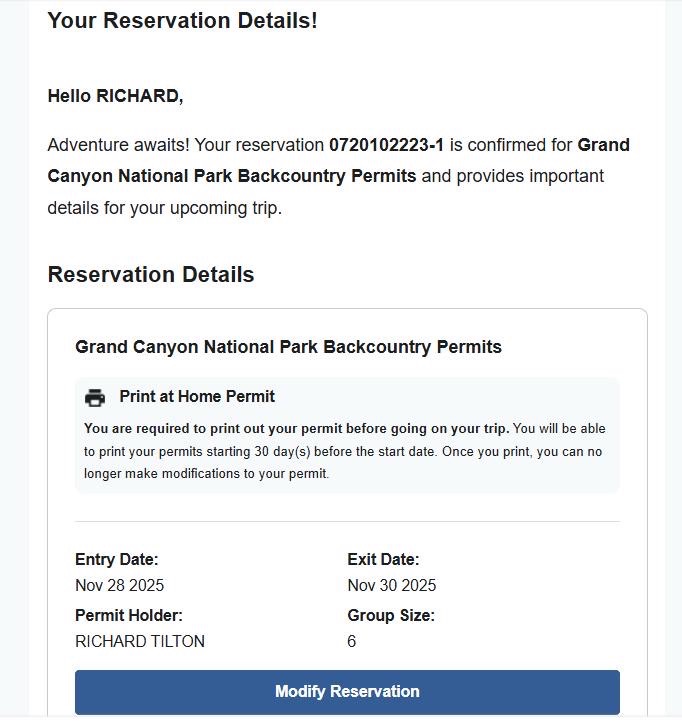Click the Nov 28 2025 entry date value
This screenshot has width=682, height=727.
coord(119,585)
